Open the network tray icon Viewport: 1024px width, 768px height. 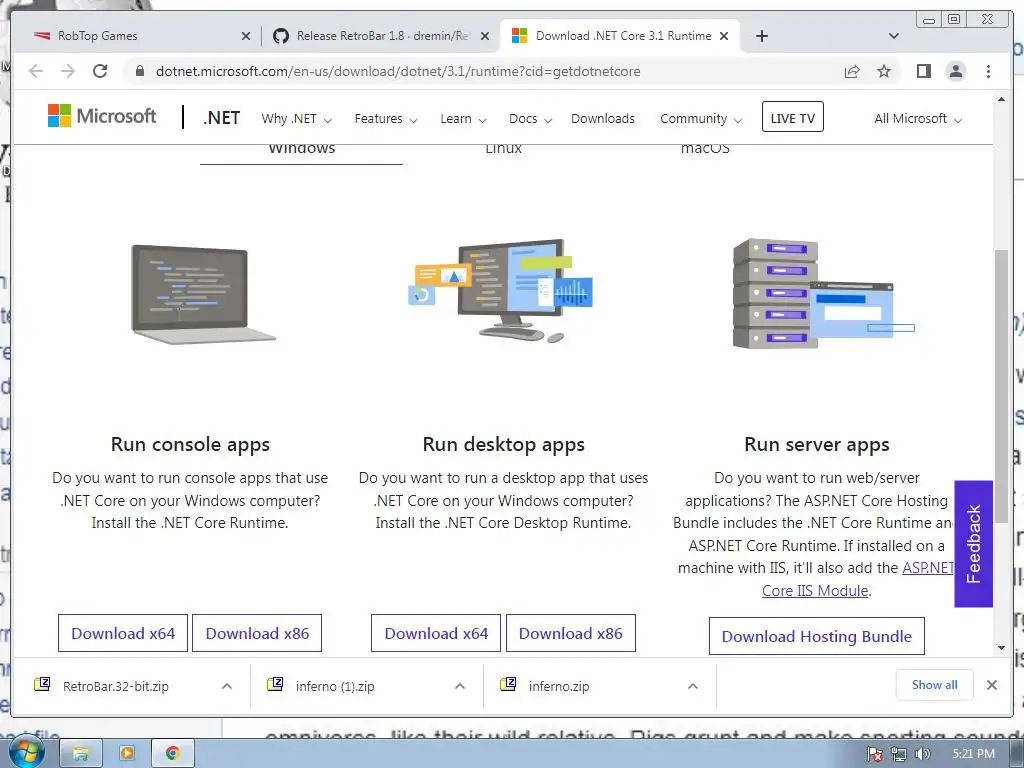[899, 755]
